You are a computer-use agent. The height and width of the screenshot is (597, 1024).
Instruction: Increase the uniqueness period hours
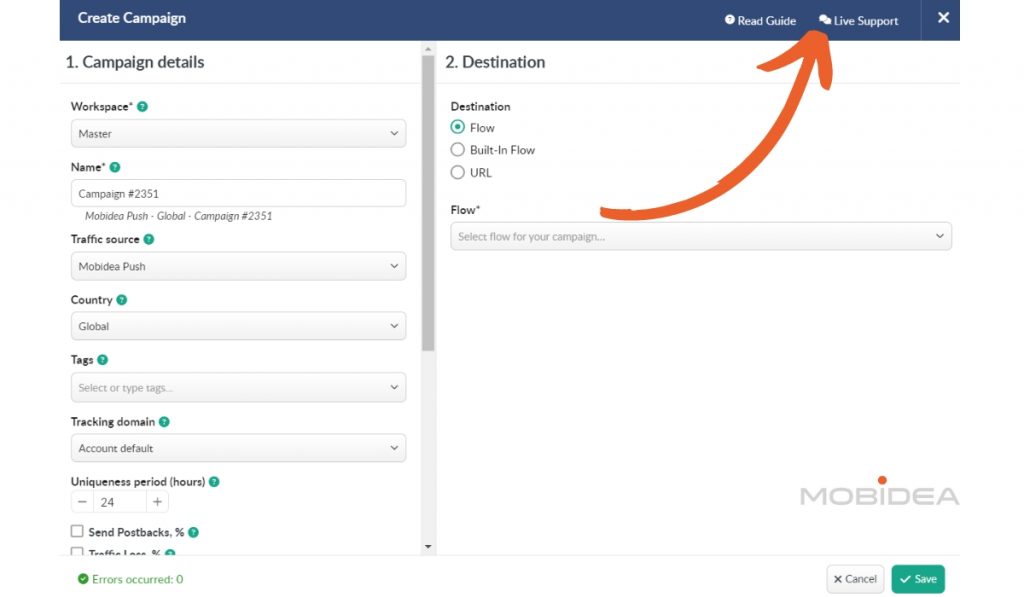pos(157,502)
